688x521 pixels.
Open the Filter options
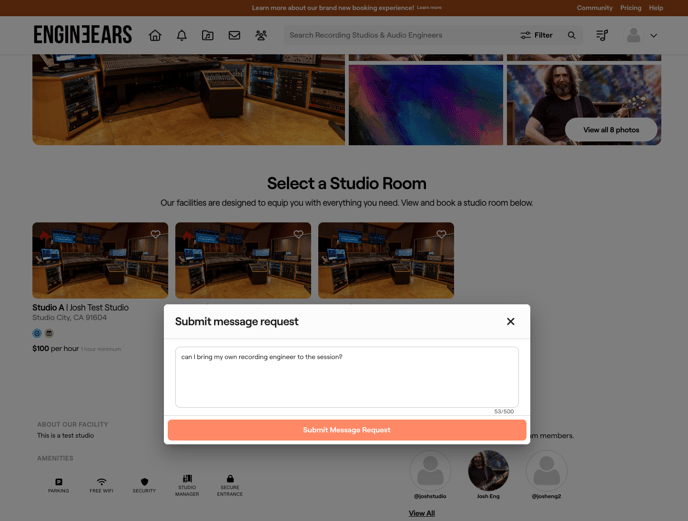(x=536, y=35)
